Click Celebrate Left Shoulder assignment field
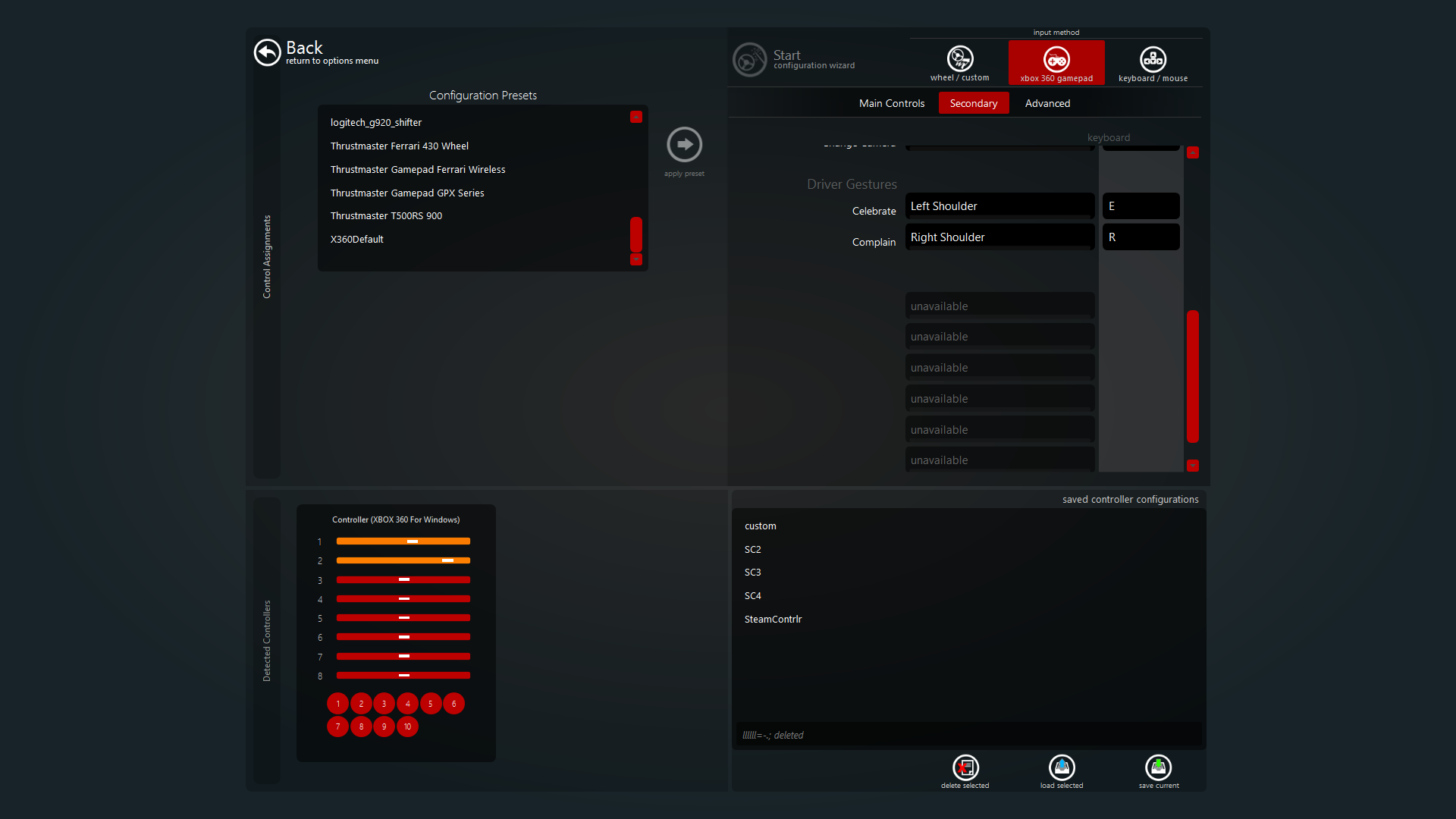The image size is (1456, 819). (x=999, y=206)
